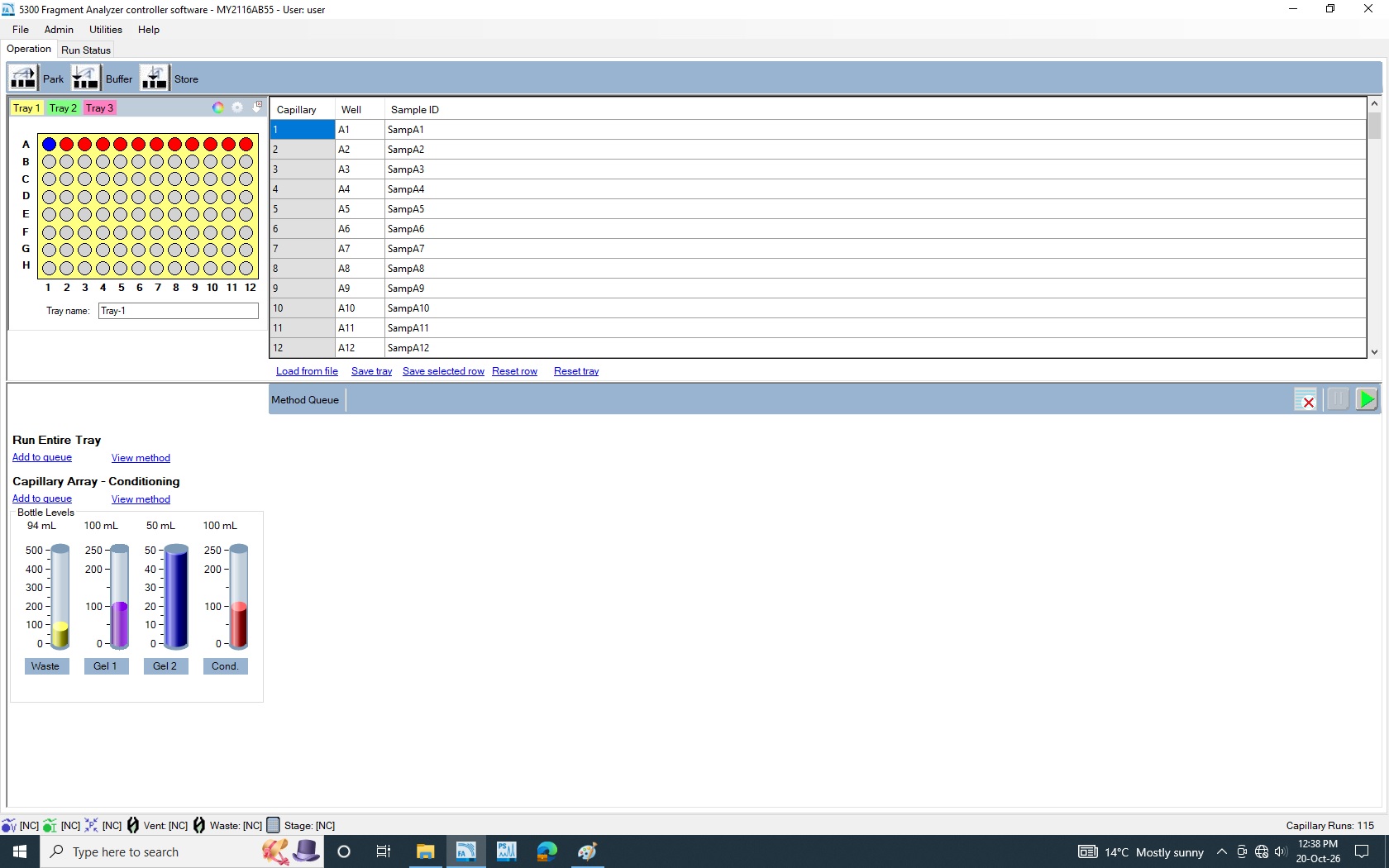Select well A1 in the tray grid

(49, 144)
